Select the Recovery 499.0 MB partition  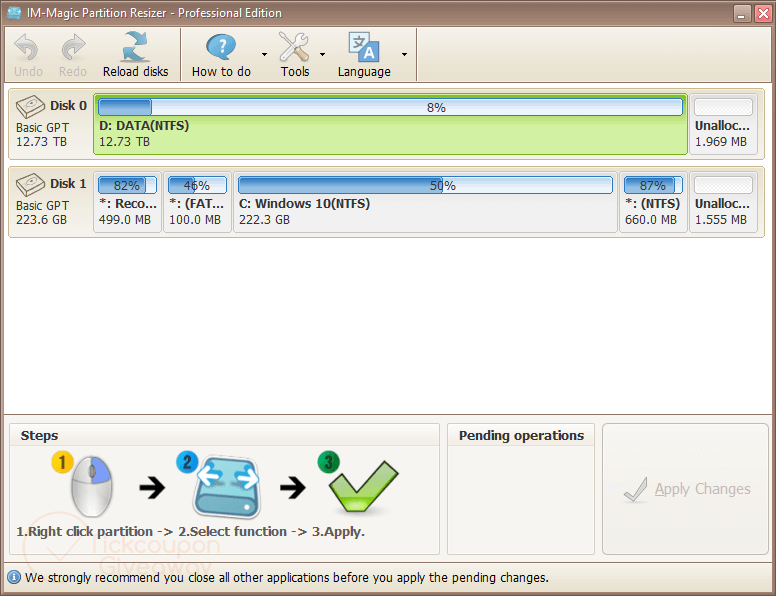point(127,202)
